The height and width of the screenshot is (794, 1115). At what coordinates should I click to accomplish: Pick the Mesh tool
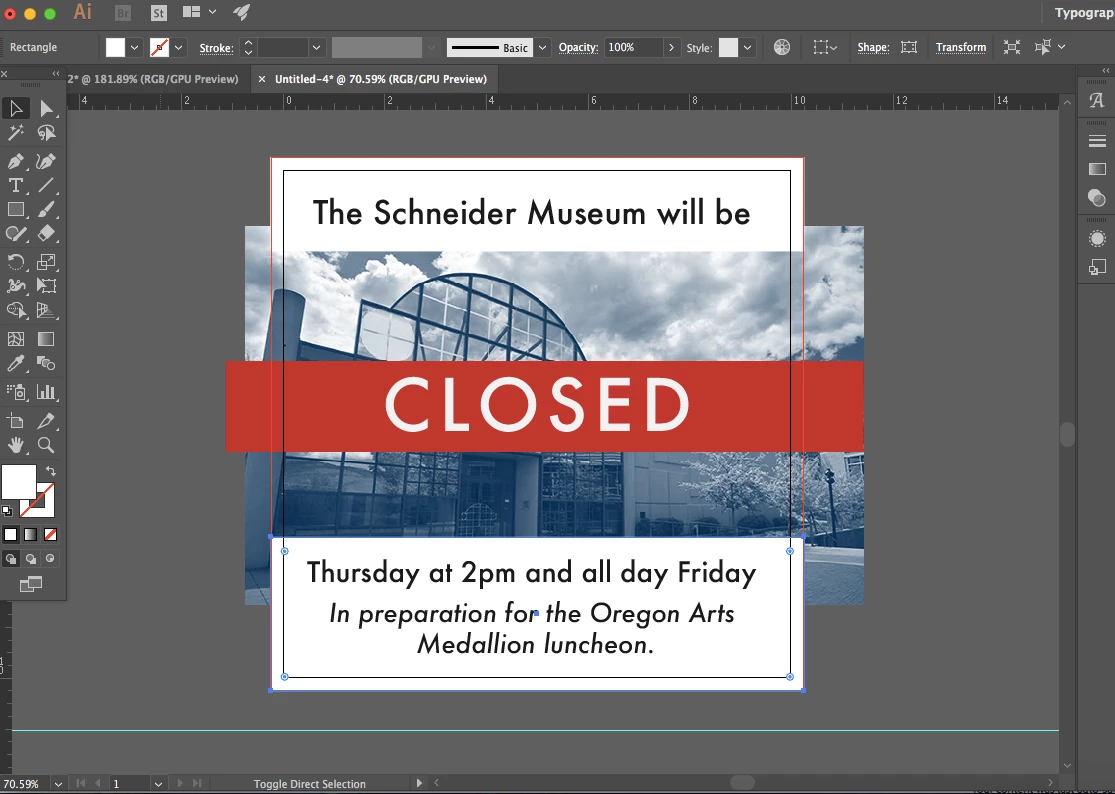point(16,339)
